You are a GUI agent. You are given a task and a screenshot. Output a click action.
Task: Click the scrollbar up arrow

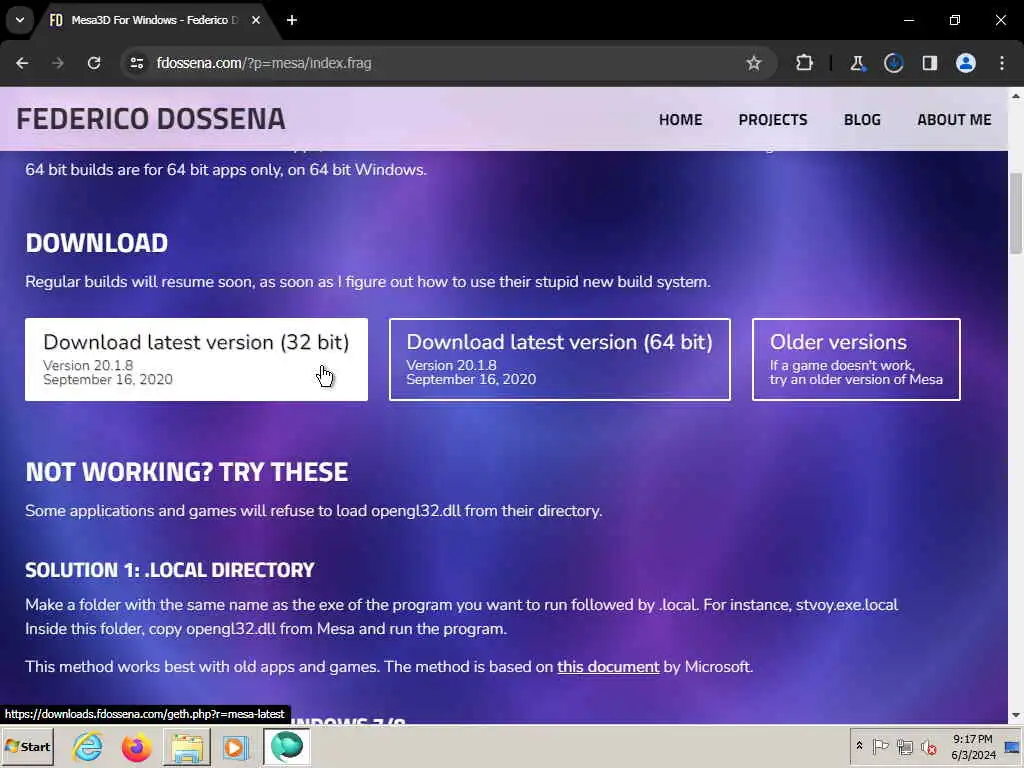1016,96
